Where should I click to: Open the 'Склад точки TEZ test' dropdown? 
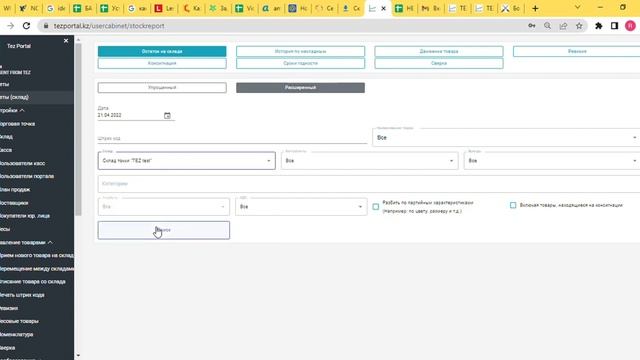[187, 161]
